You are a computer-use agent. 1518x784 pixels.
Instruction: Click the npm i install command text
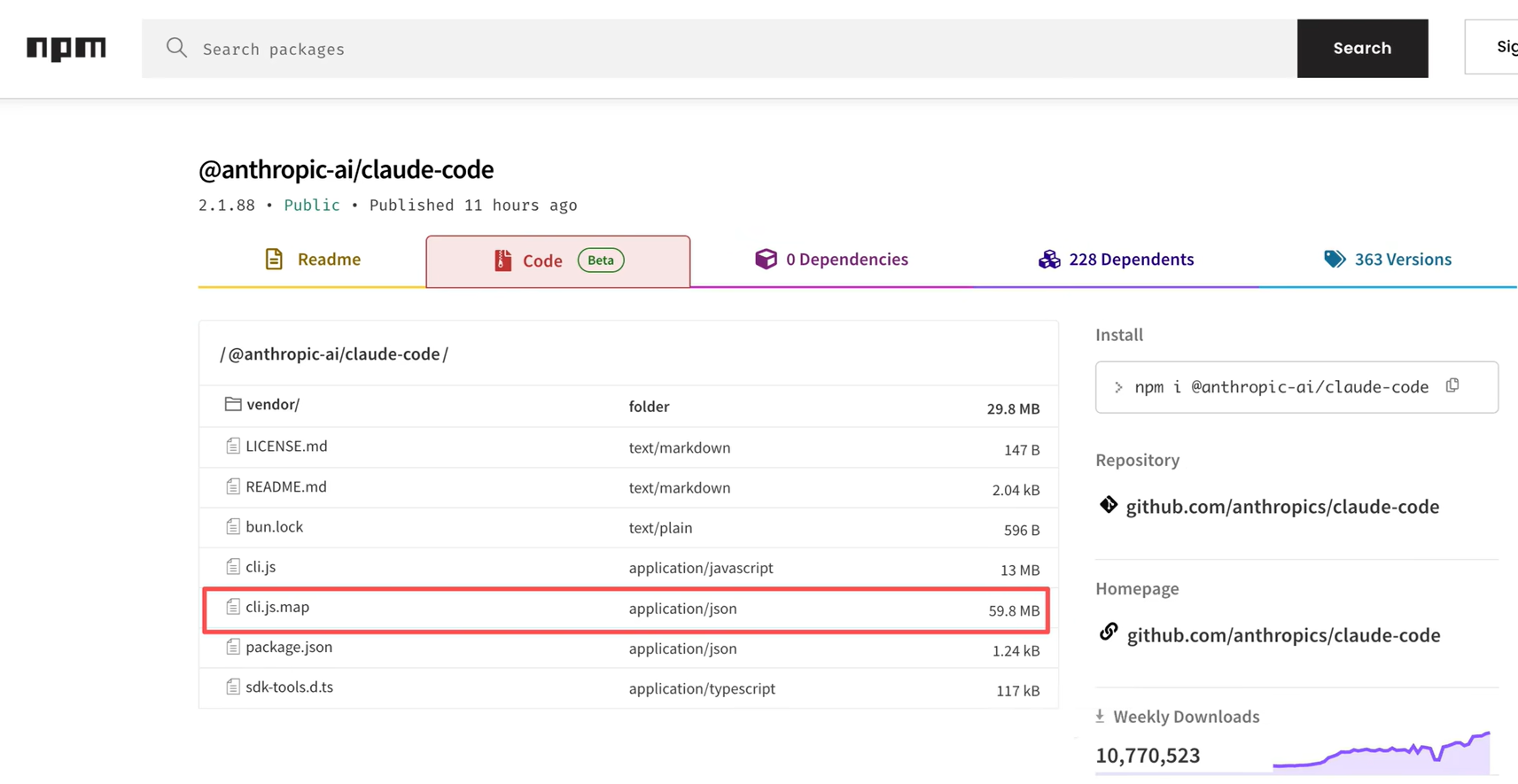(1281, 387)
